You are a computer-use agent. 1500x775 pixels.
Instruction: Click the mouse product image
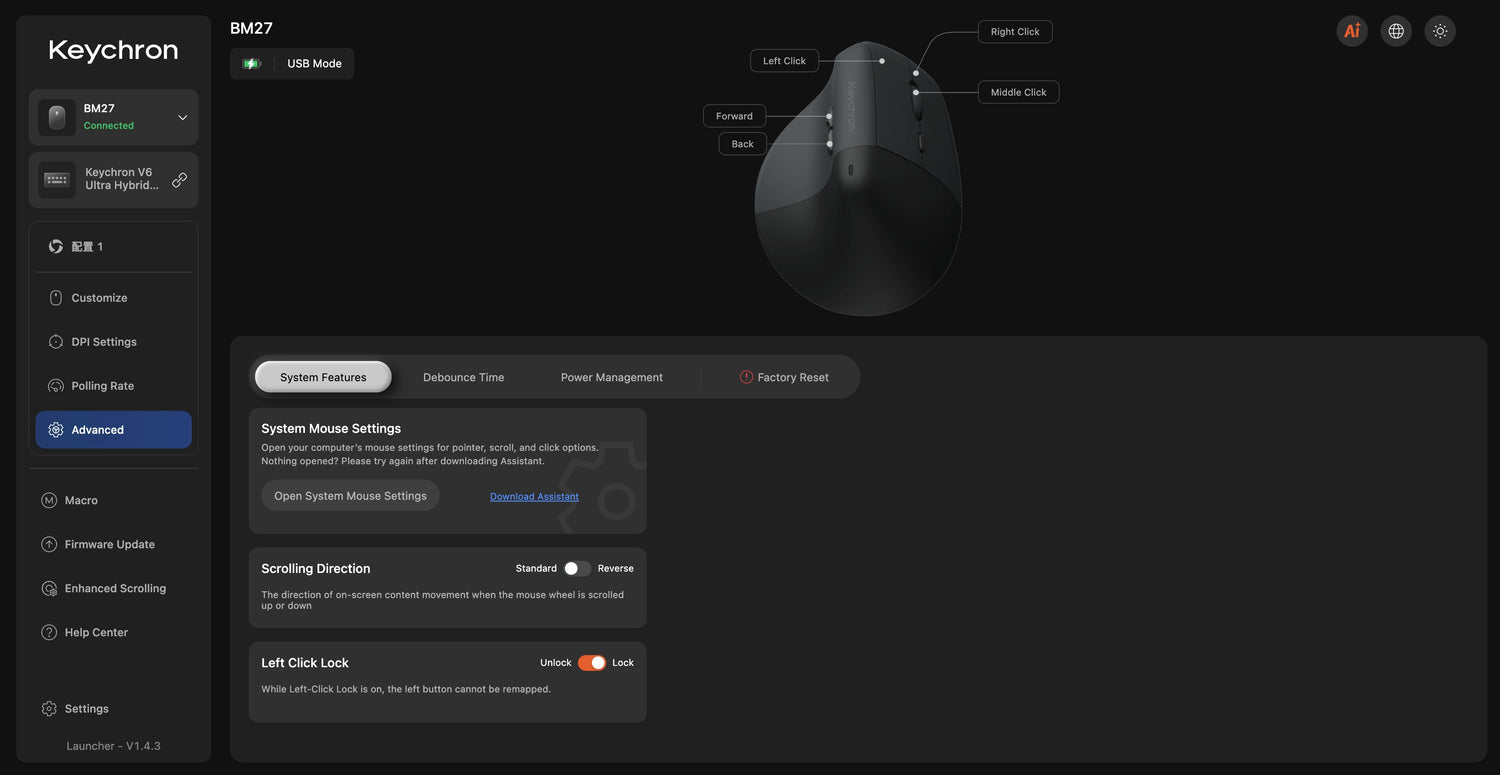(x=858, y=178)
